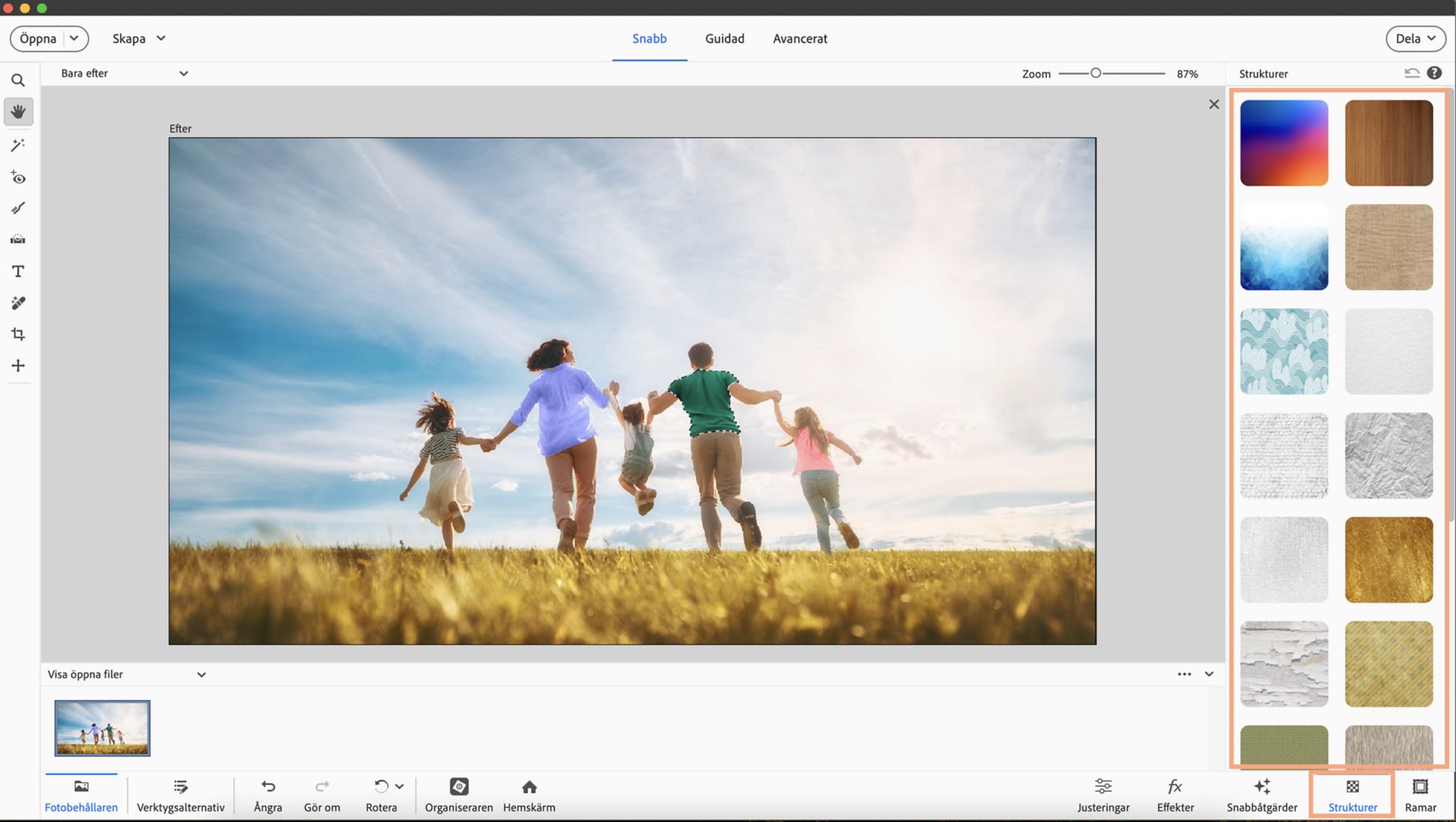Click the Strukturer panel scrollbar
The height and width of the screenshot is (822, 1456).
[x=1451, y=303]
